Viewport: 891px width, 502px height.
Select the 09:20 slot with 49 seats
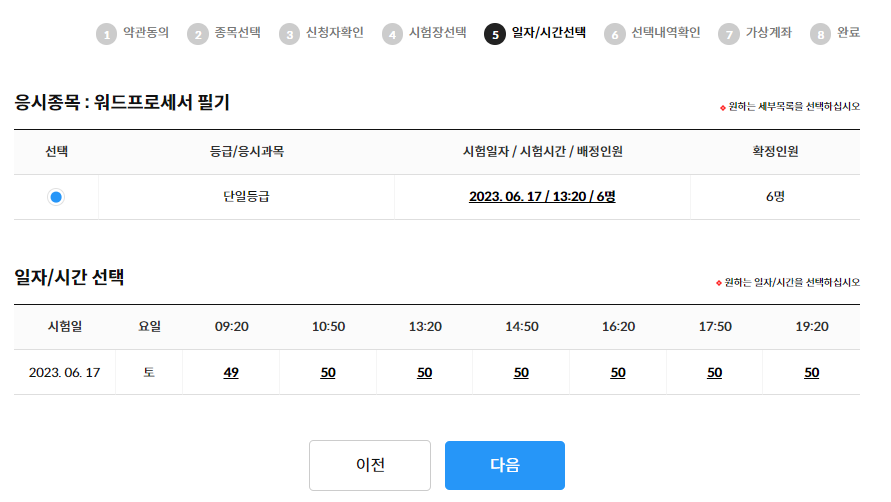[231, 372]
